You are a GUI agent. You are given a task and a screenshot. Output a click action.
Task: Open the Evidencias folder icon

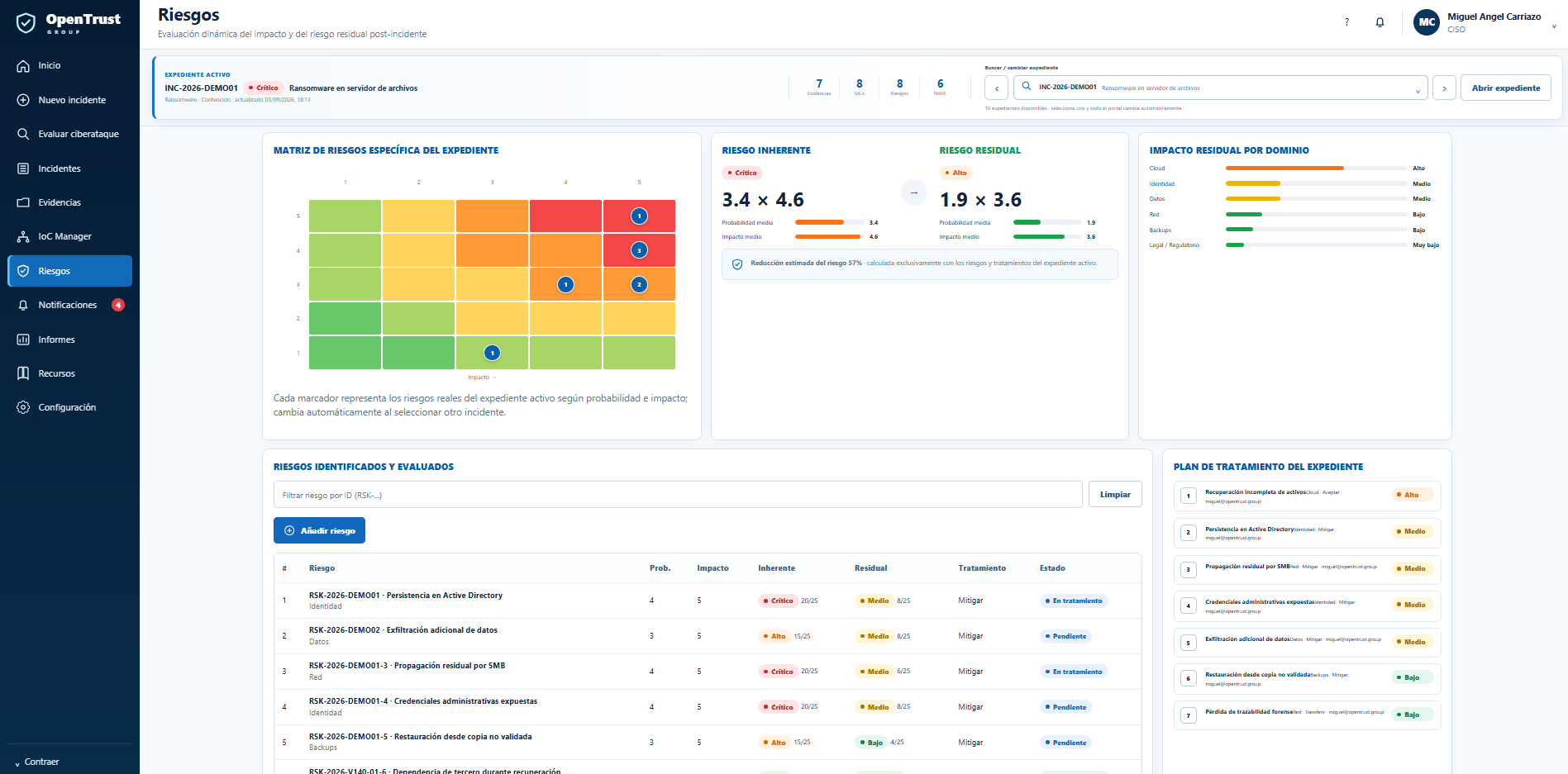click(x=23, y=202)
